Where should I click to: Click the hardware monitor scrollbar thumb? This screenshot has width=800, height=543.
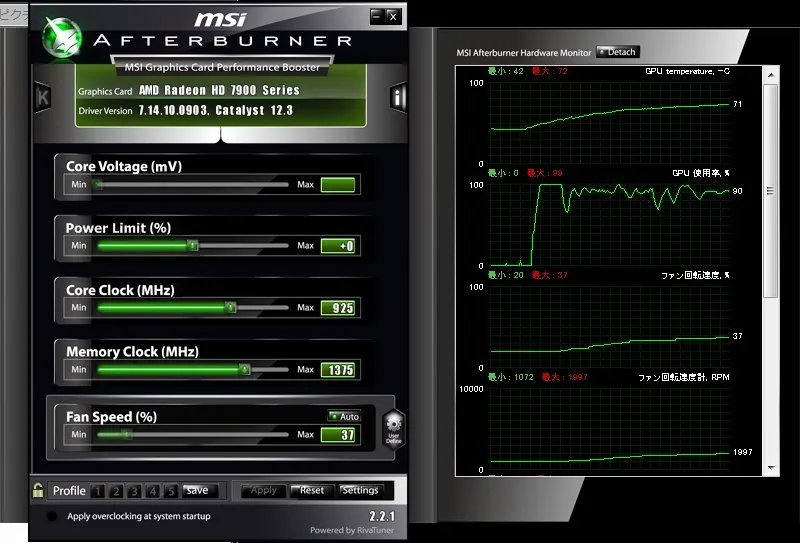point(771,191)
